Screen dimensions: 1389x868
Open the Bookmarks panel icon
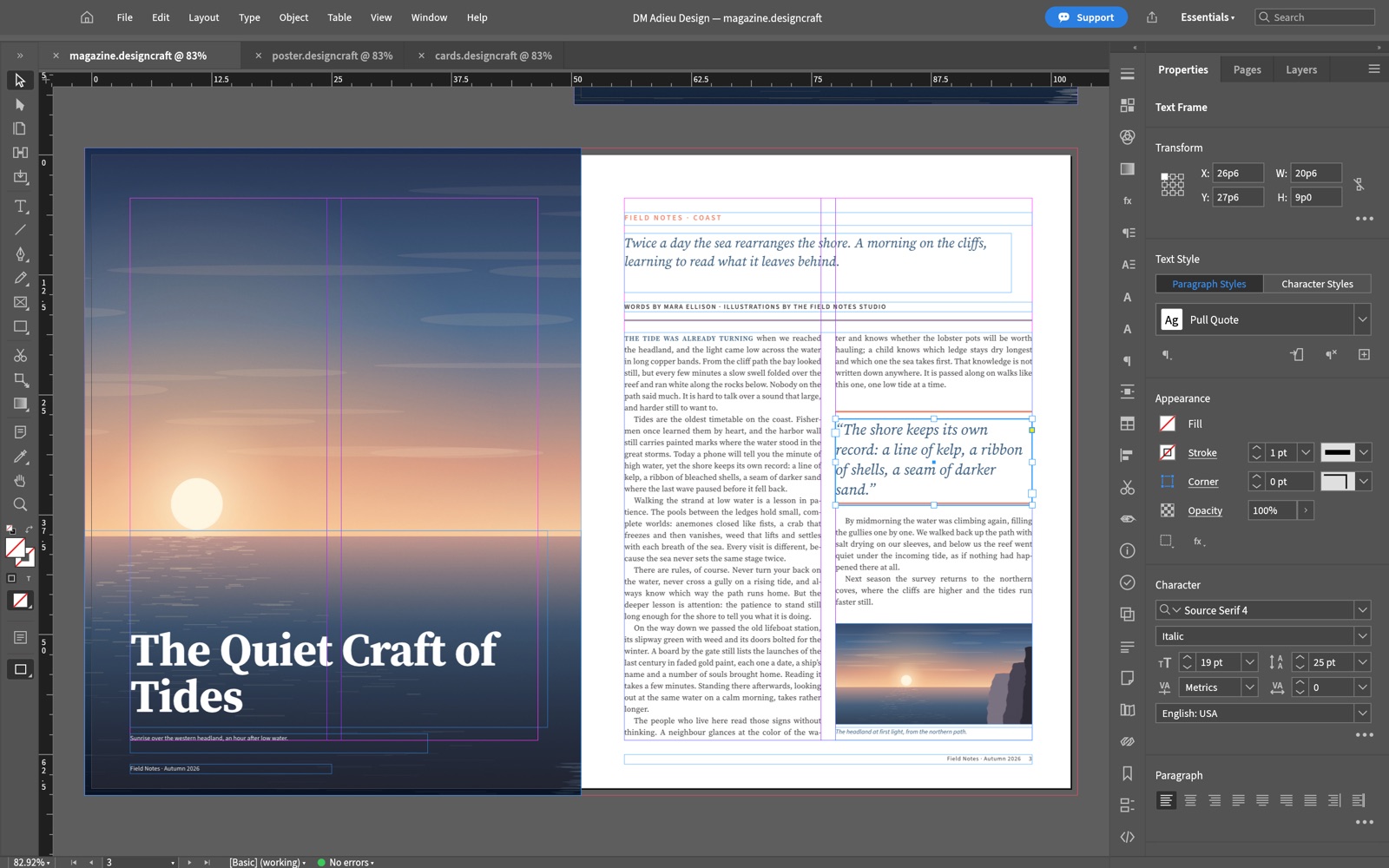coord(1128,773)
